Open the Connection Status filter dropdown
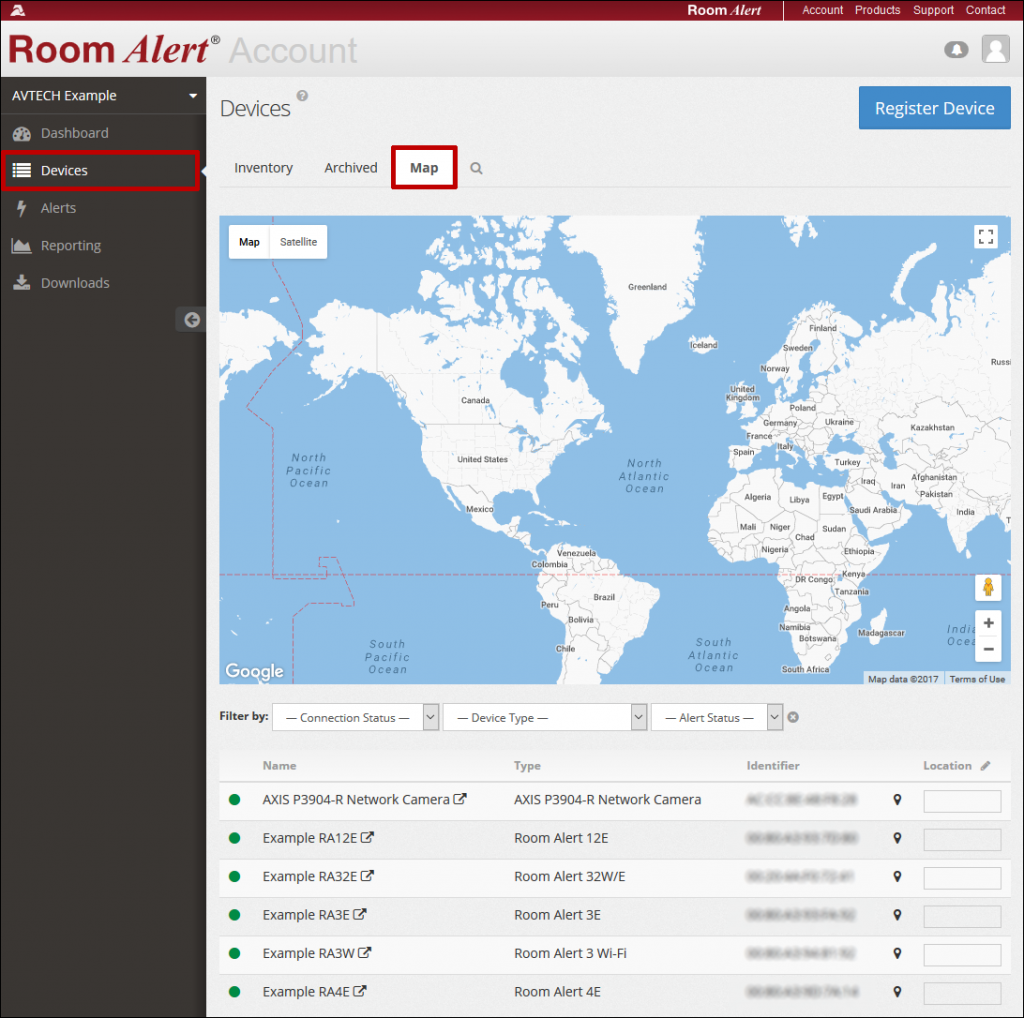Screen dimensions: 1024x1018 point(355,717)
